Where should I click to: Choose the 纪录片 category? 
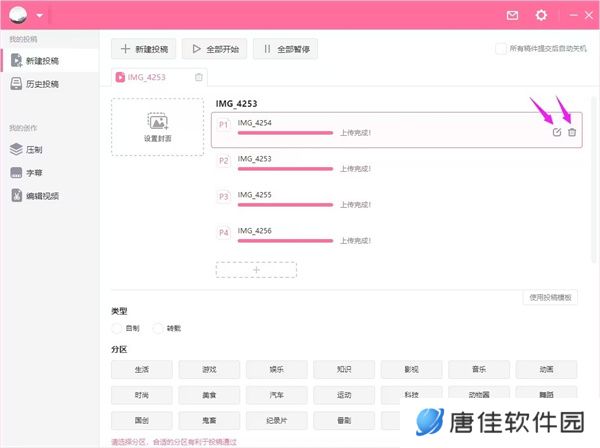click(277, 420)
